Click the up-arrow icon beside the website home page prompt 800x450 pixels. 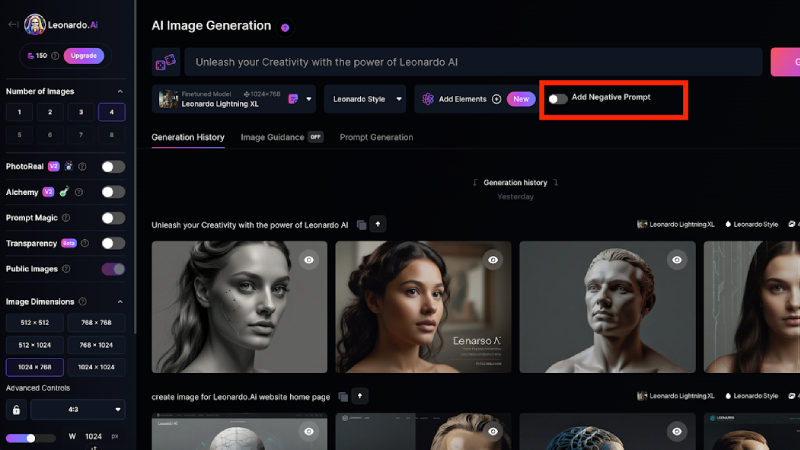pyautogui.click(x=359, y=396)
